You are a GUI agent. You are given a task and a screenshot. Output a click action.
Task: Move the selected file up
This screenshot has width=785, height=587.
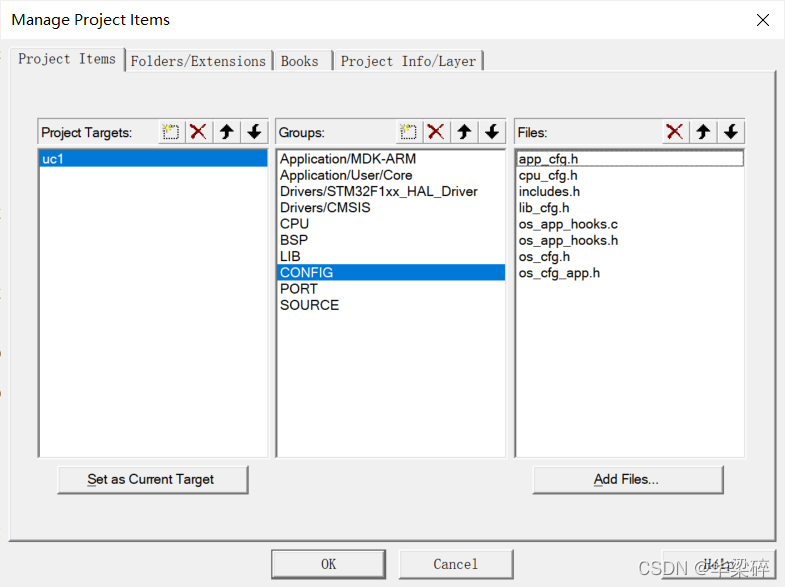703,132
